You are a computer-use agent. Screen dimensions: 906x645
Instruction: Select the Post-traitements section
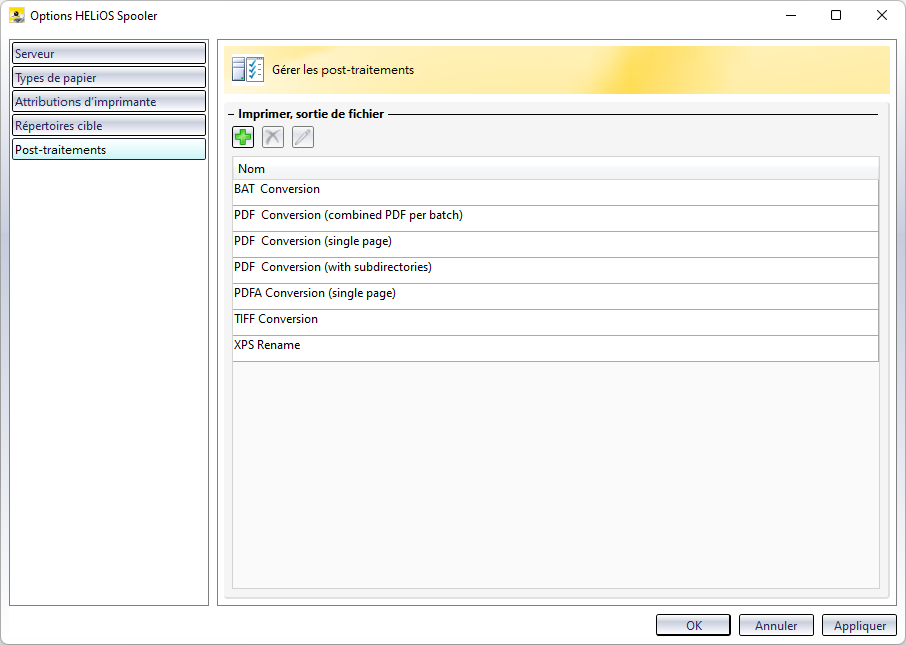coord(109,149)
